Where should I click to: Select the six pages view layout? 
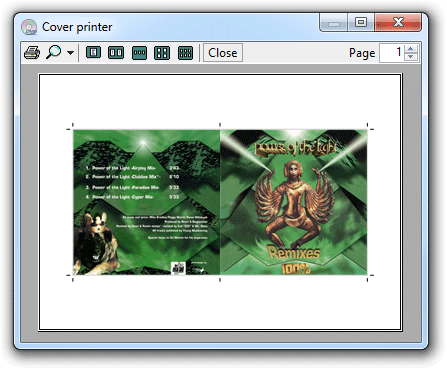pos(185,53)
